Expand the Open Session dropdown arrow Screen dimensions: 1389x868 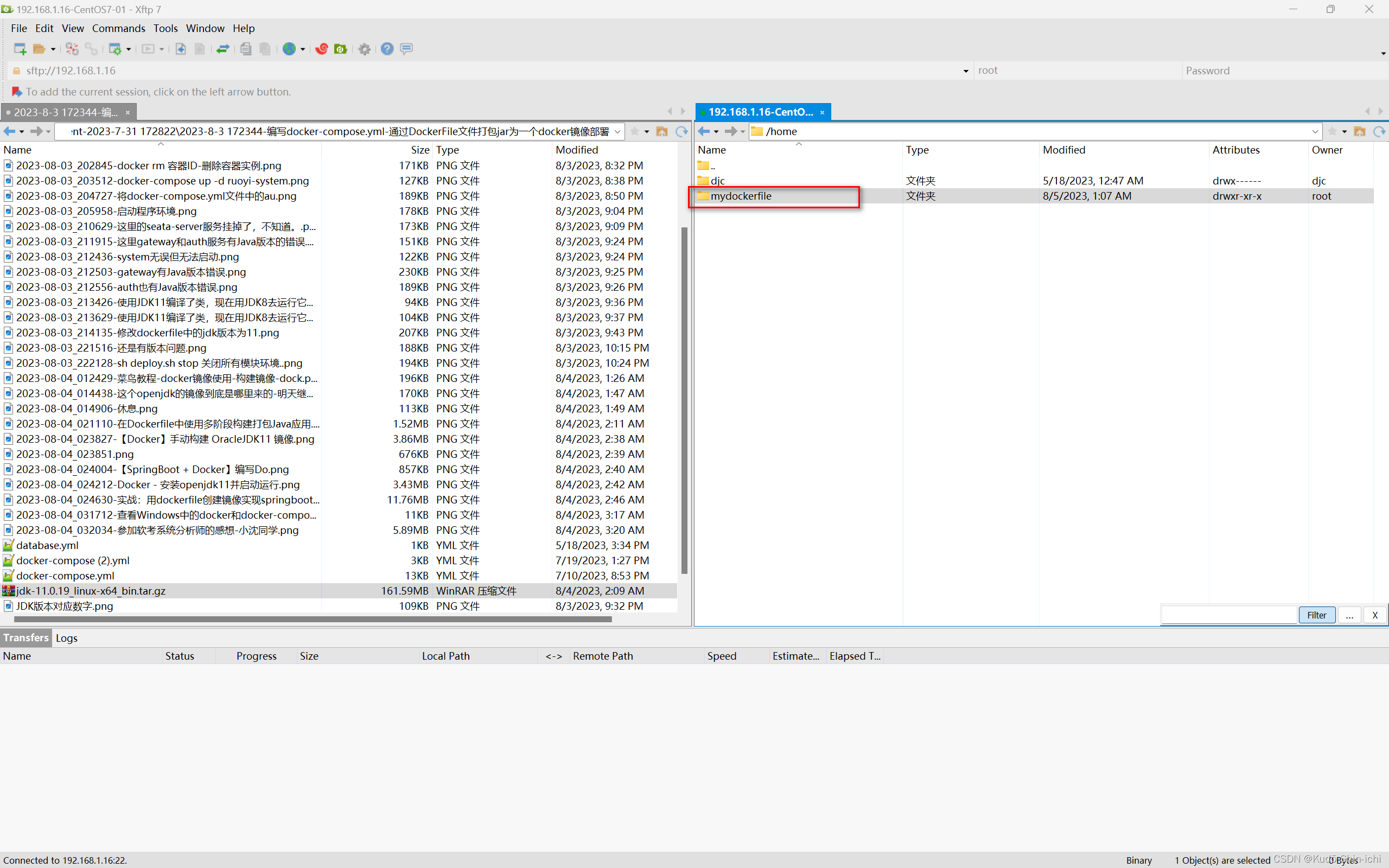53,49
